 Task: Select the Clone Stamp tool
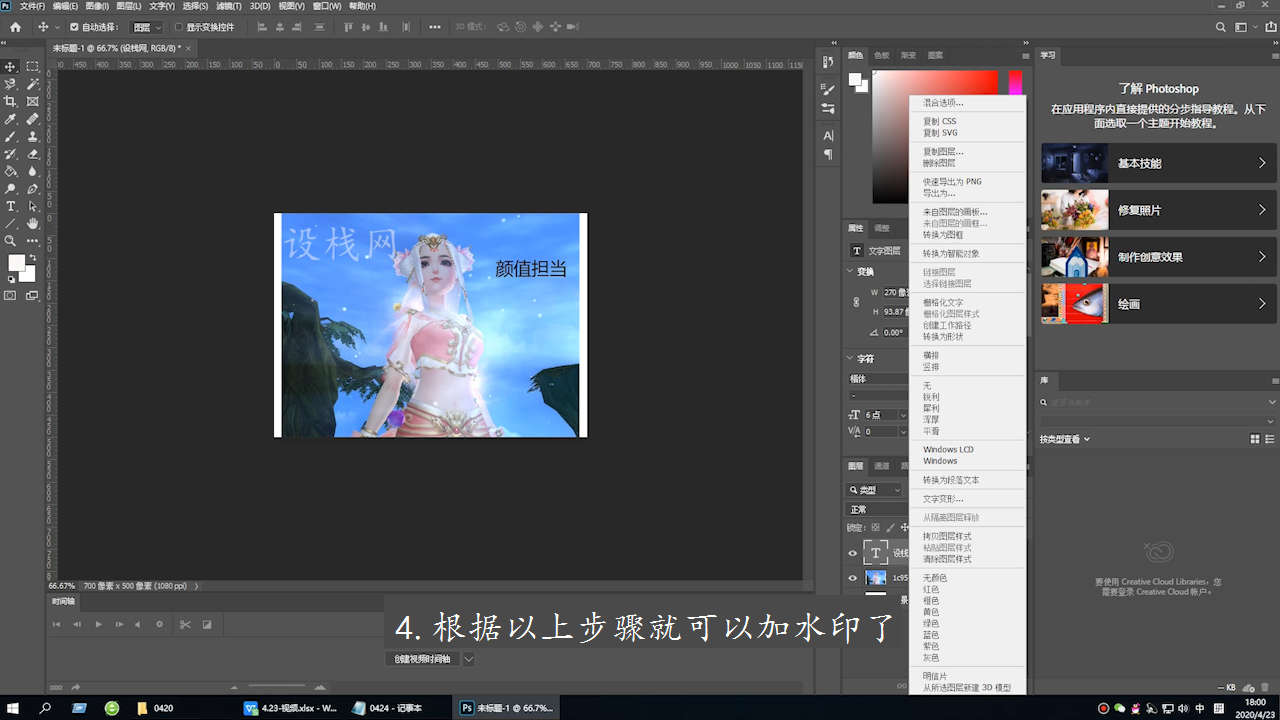tap(33, 136)
